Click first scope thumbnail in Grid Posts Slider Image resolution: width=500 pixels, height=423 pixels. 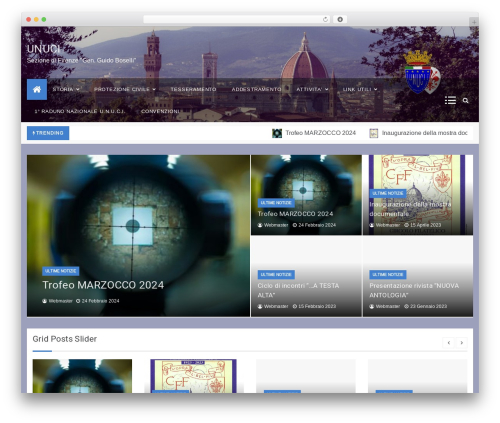pyautogui.click(x=82, y=376)
